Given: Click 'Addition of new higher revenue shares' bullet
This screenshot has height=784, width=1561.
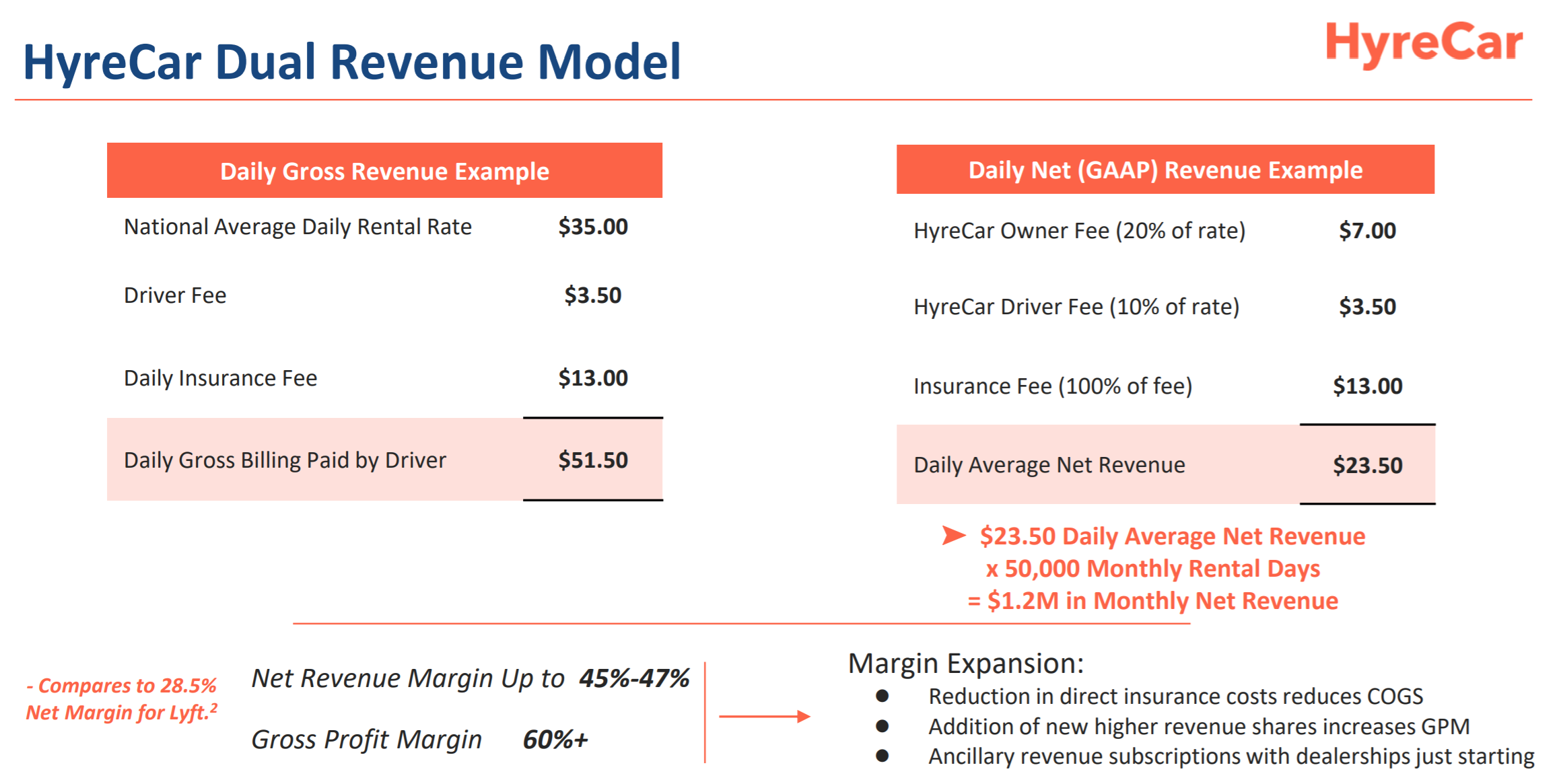Looking at the screenshot, I should (1199, 727).
